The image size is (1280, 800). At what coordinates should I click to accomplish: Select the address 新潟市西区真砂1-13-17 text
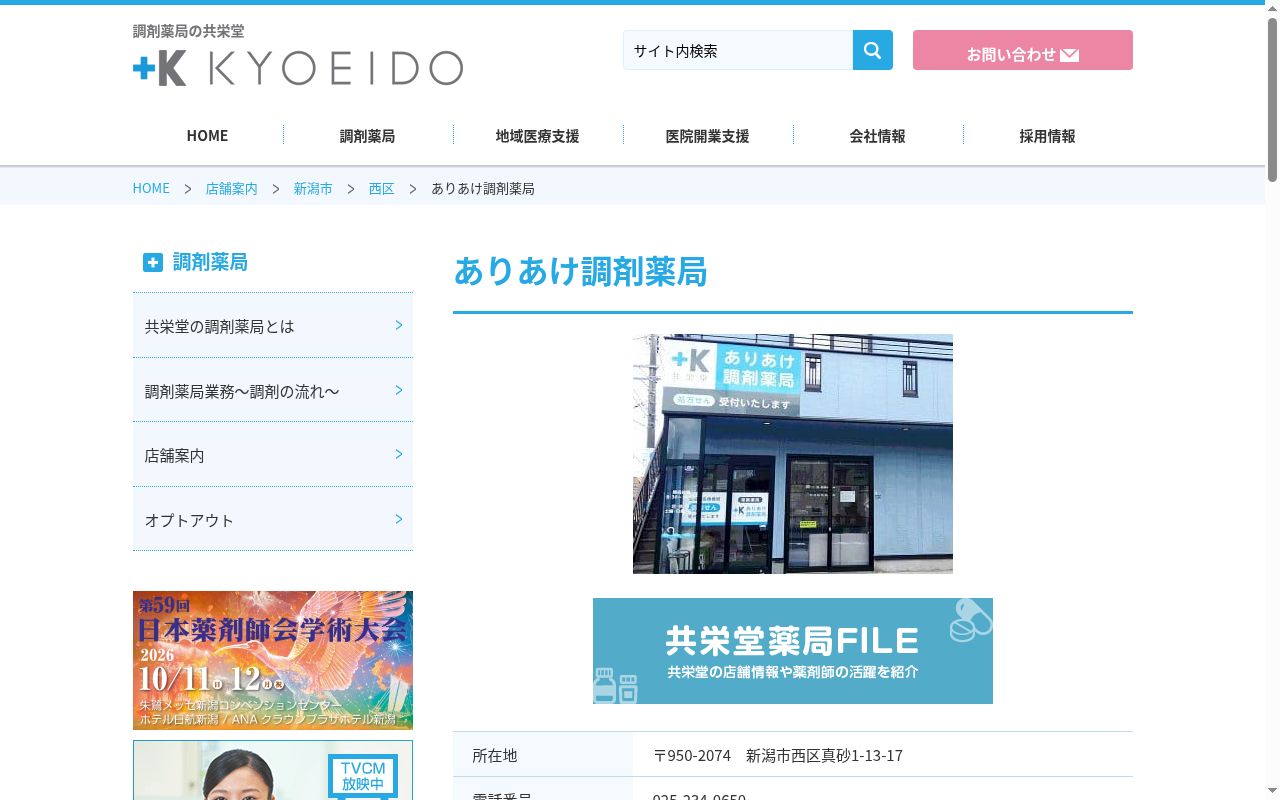[824, 755]
